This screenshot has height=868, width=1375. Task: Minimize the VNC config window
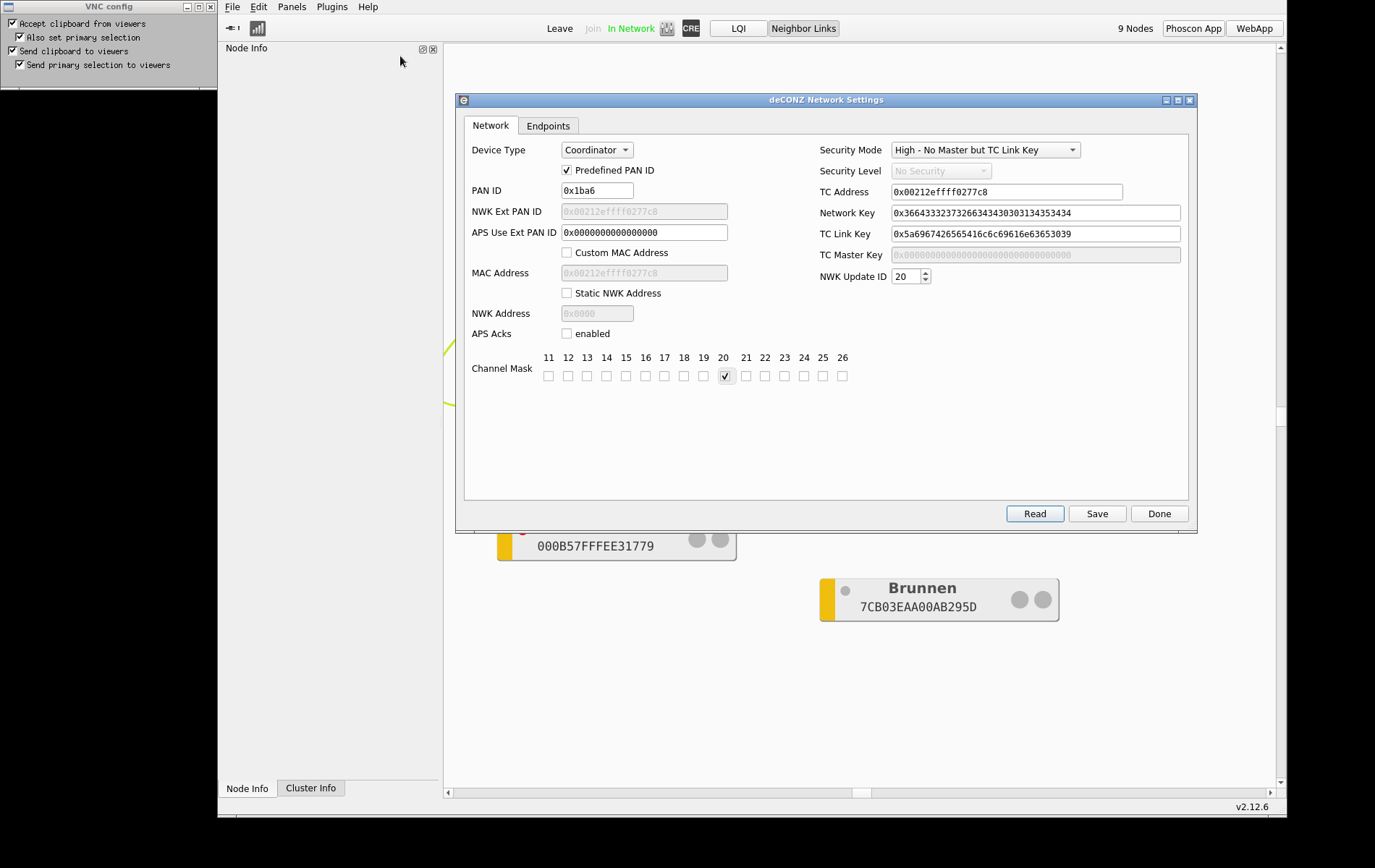pyautogui.click(x=187, y=7)
